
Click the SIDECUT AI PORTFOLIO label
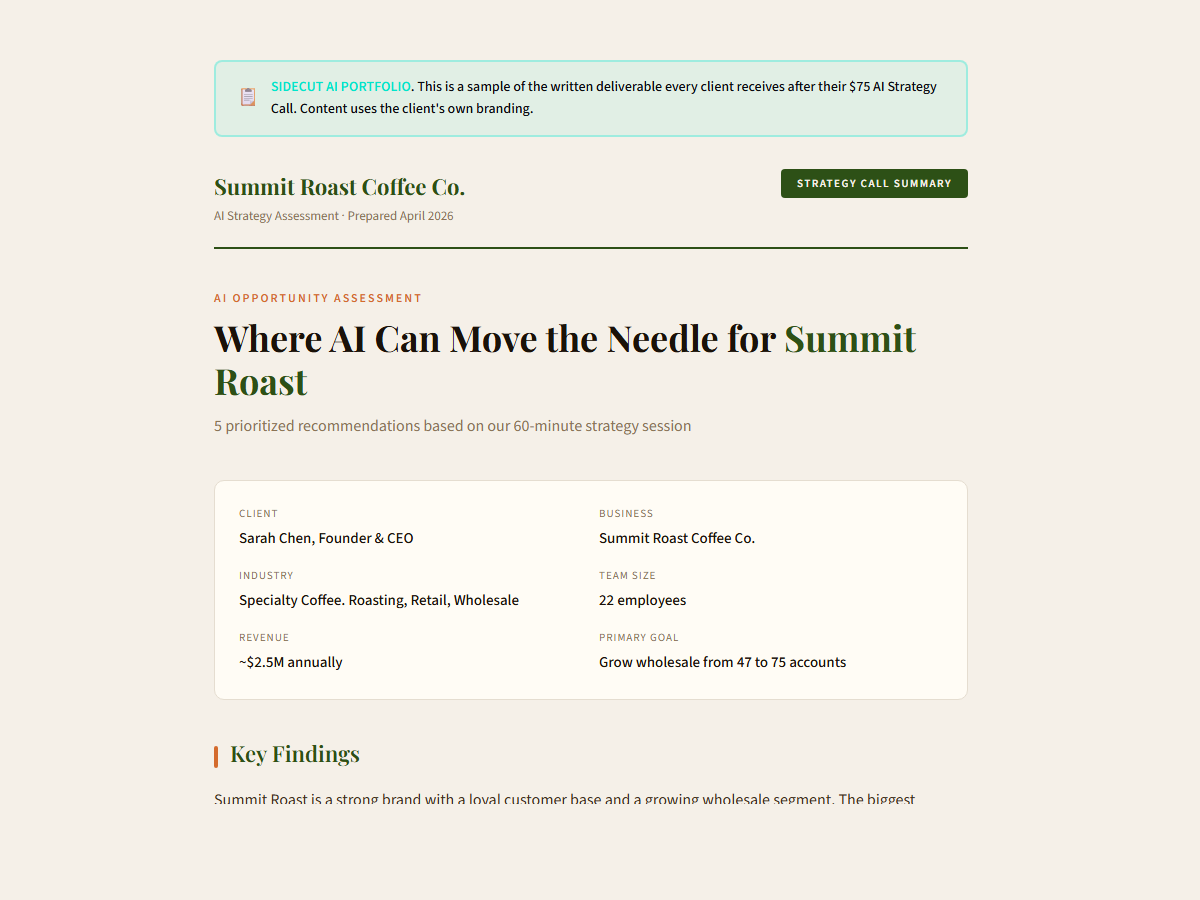point(340,87)
